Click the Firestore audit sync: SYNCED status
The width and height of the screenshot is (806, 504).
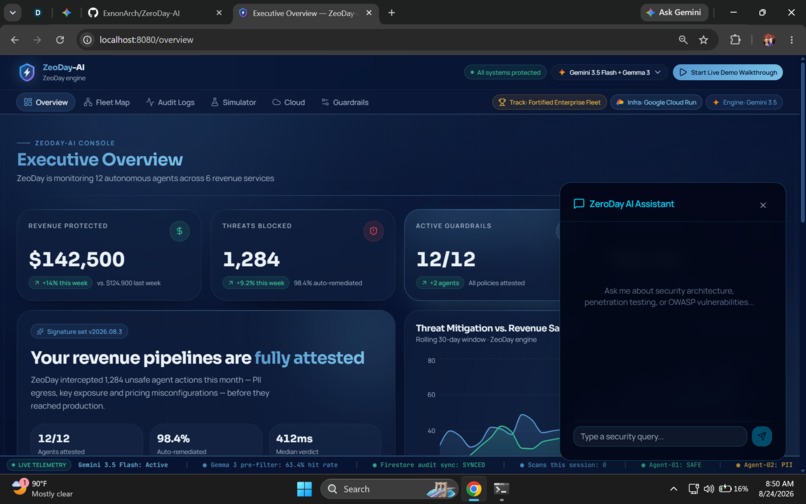tap(429, 465)
